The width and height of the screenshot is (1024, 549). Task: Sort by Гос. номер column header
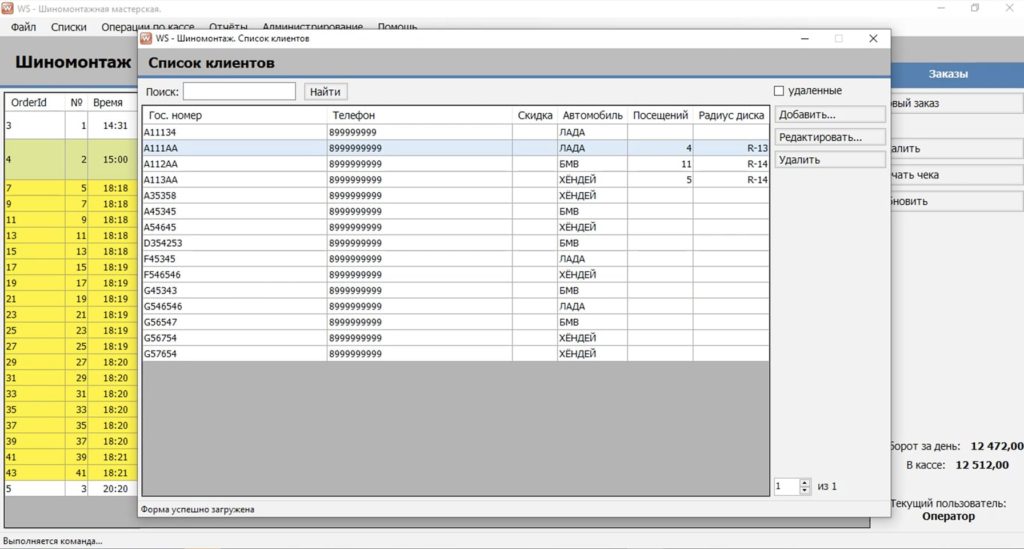[x=235, y=116]
